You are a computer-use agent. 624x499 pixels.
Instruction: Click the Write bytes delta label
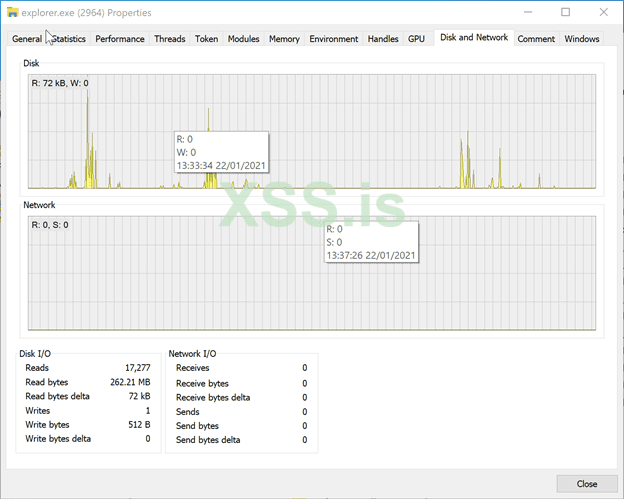click(x=58, y=439)
